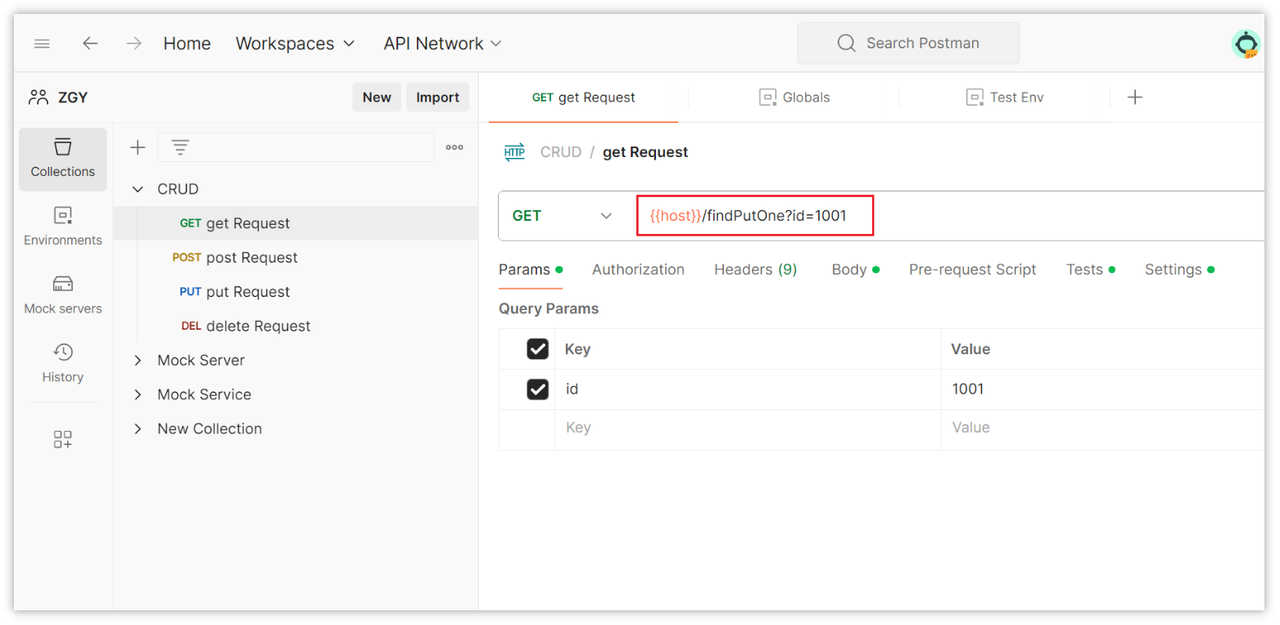Expand the Mock Server collection
The height and width of the screenshot is (625, 1280).
coord(138,360)
